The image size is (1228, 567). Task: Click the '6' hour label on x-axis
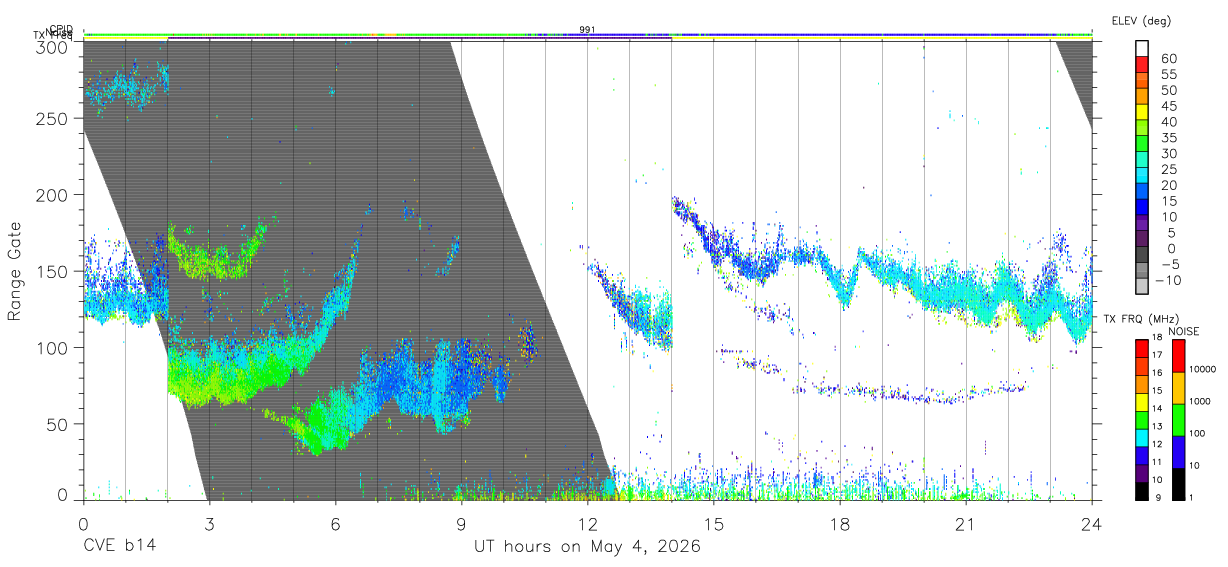coord(335,524)
